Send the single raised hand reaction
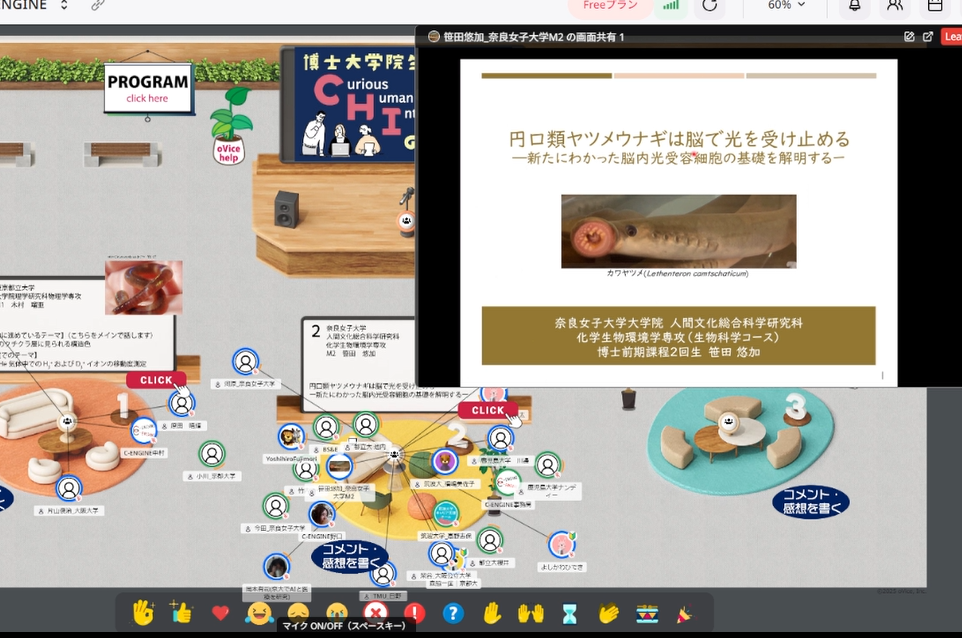The image size is (962, 638). [491, 613]
